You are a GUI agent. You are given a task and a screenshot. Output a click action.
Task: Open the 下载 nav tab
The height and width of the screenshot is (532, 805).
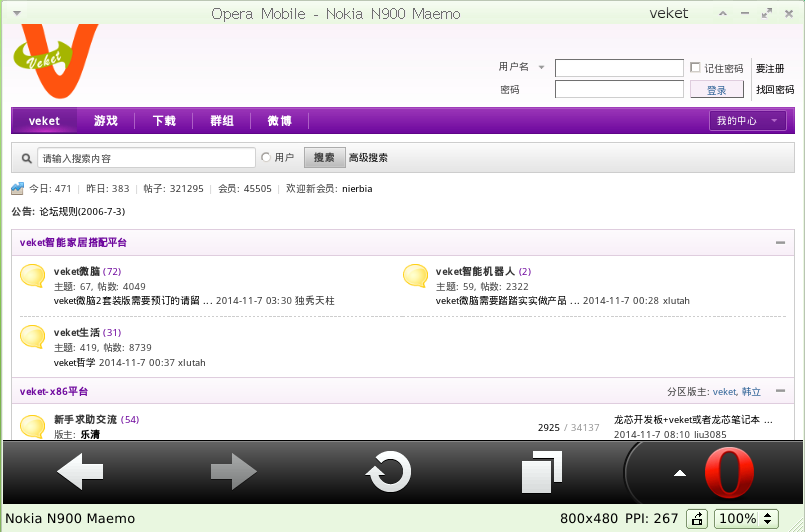pyautogui.click(x=164, y=121)
